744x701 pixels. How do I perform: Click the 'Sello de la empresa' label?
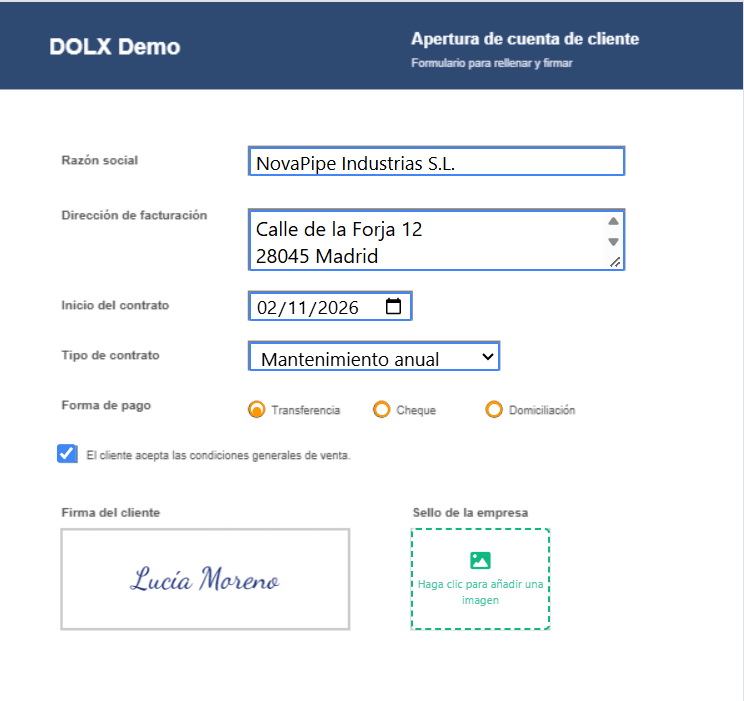click(x=470, y=513)
